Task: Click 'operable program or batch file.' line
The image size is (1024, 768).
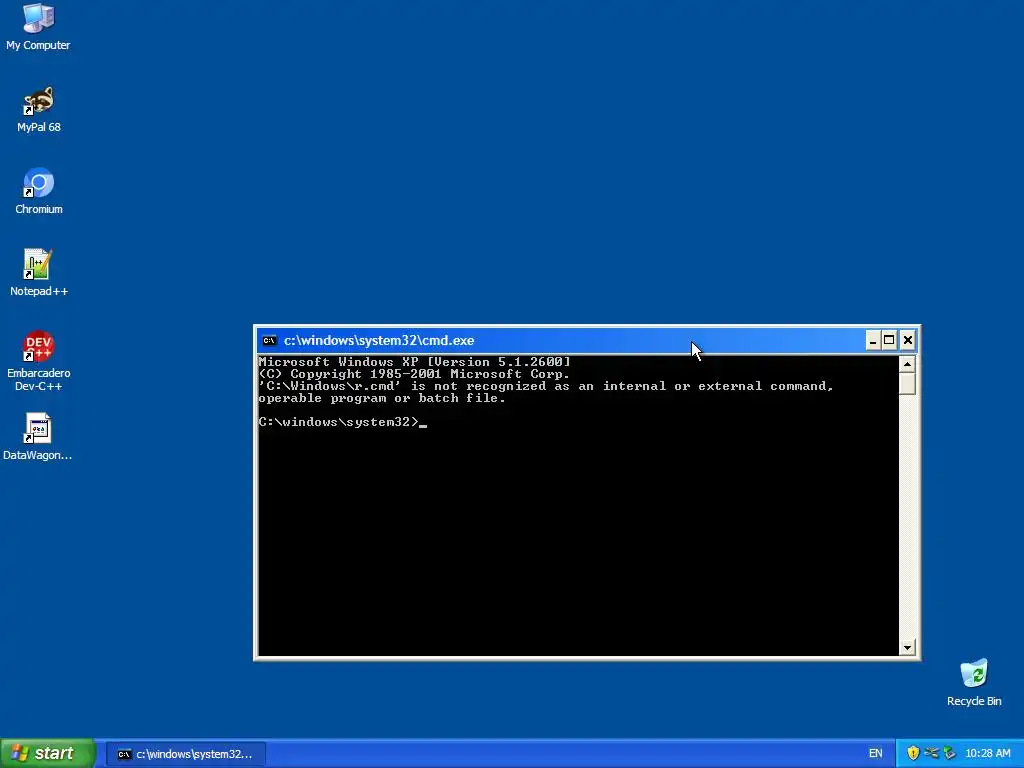Action: pos(382,398)
